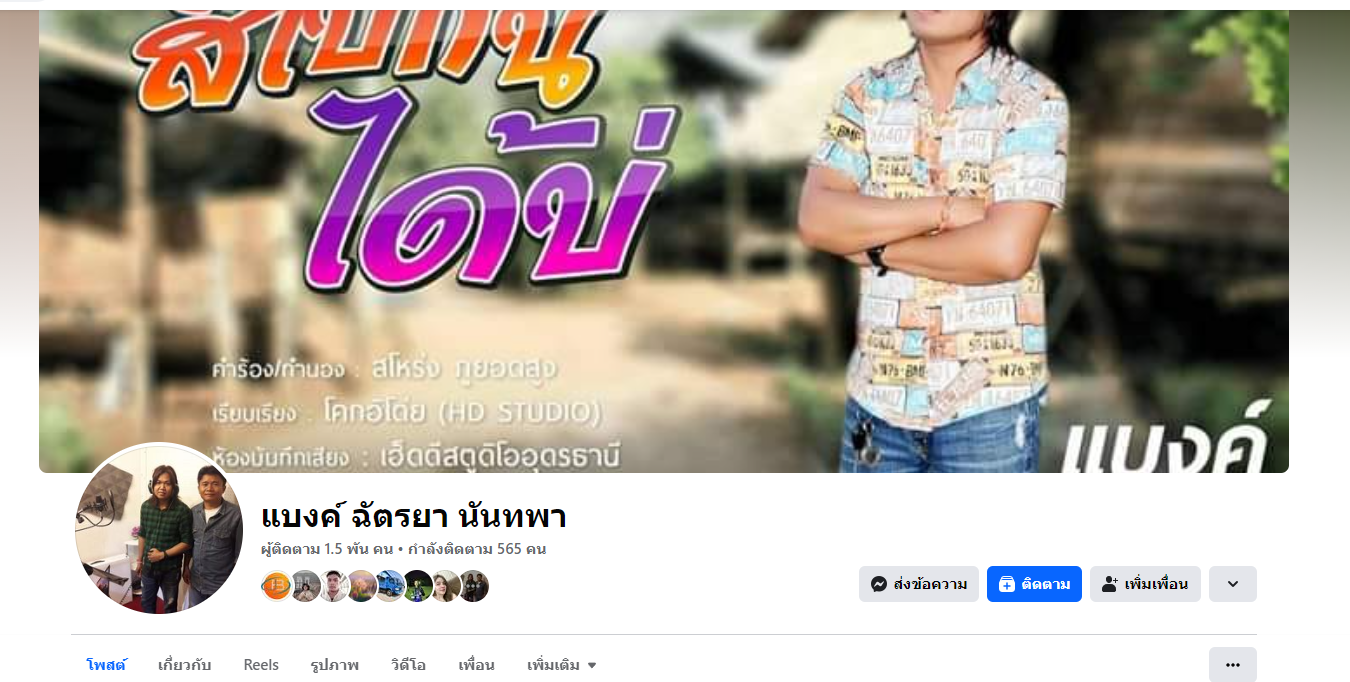This screenshot has width=1350, height=682.
Task: Go to the รูปภาพ tab
Action: 335,665
